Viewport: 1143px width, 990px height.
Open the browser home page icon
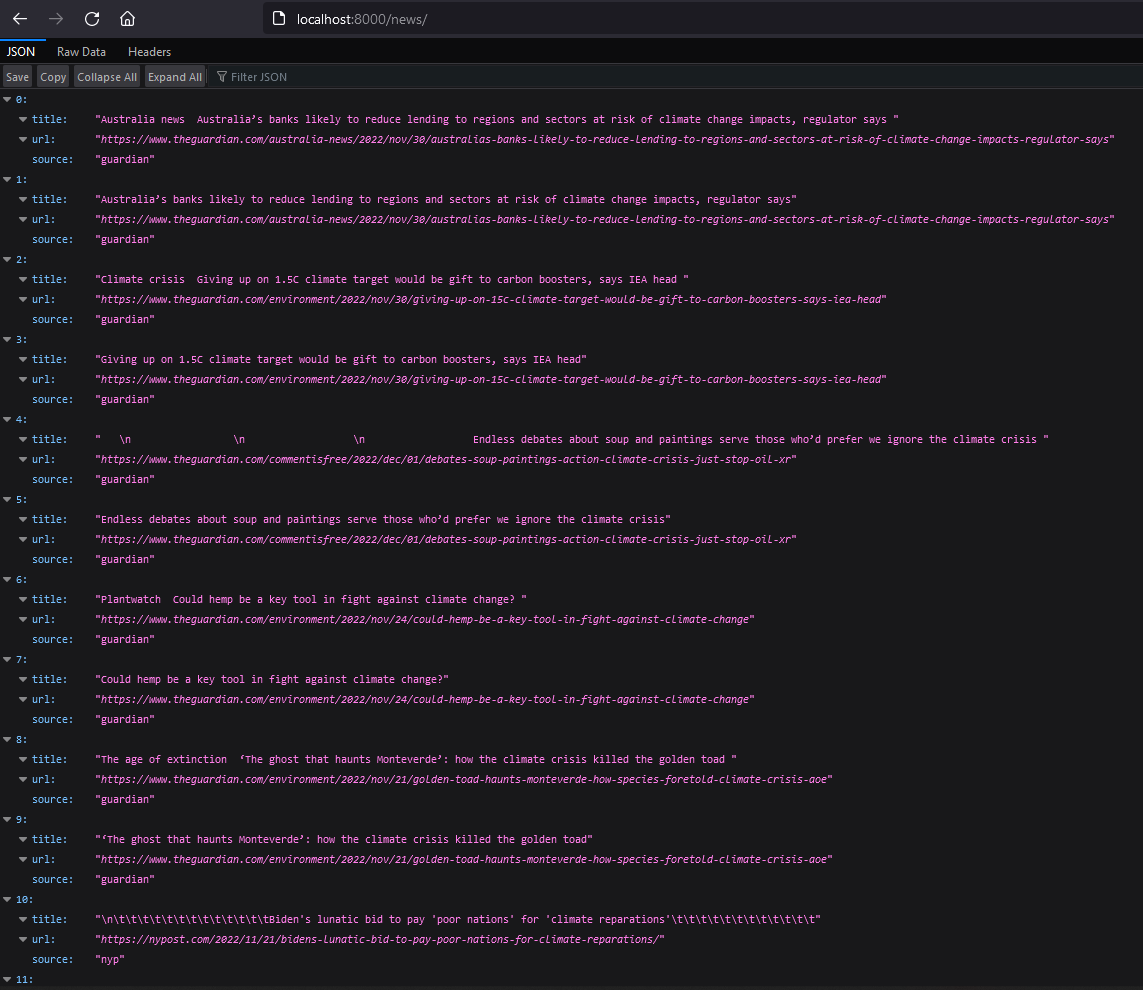tap(126, 18)
